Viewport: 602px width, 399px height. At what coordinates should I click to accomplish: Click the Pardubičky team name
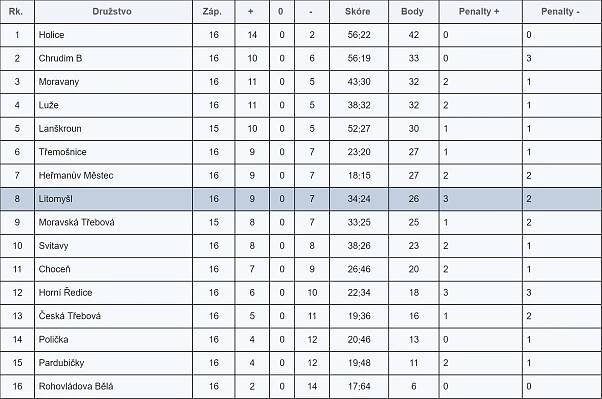point(61,363)
